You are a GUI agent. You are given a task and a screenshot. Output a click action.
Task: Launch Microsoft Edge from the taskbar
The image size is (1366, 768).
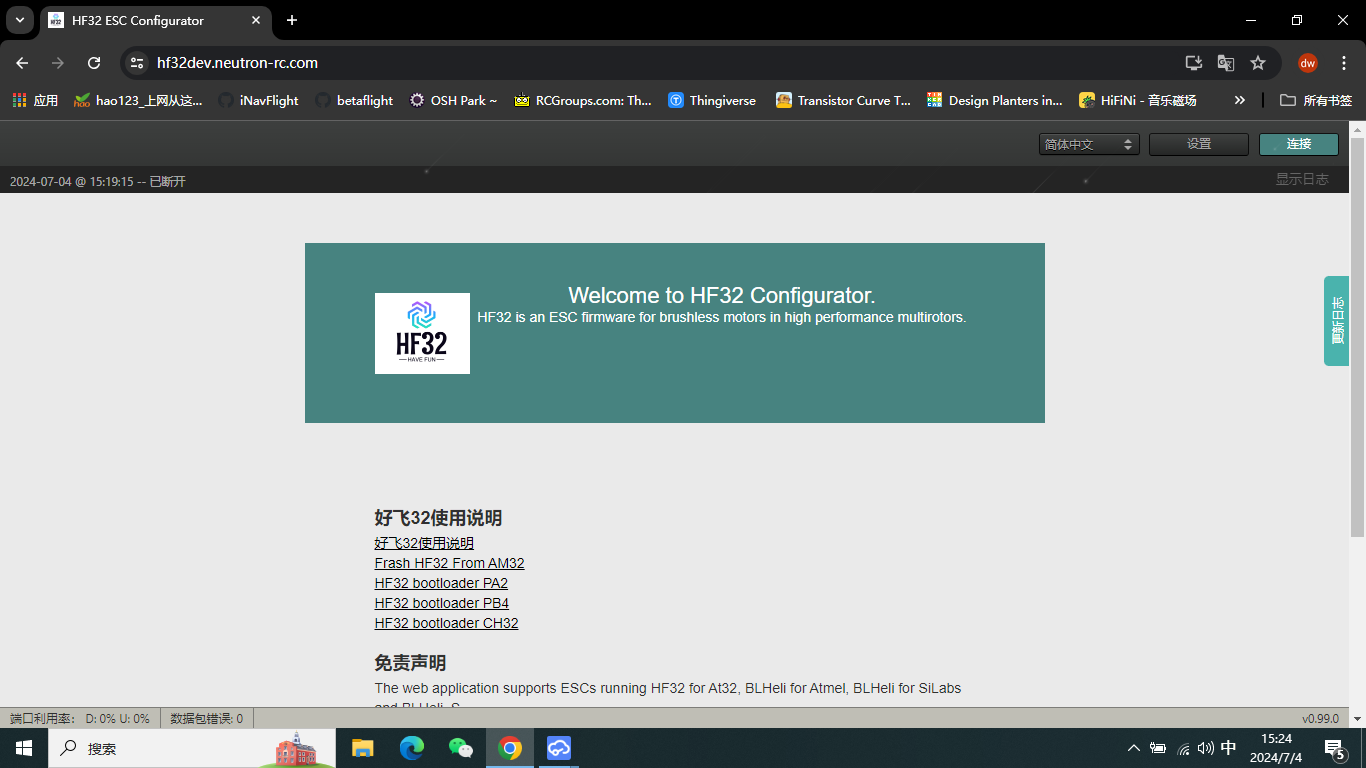(x=412, y=748)
